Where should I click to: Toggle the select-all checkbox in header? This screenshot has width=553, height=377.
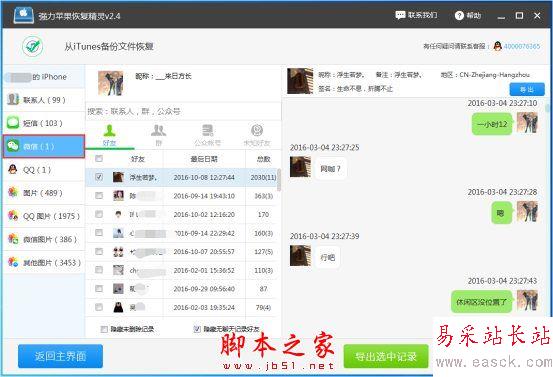99,159
